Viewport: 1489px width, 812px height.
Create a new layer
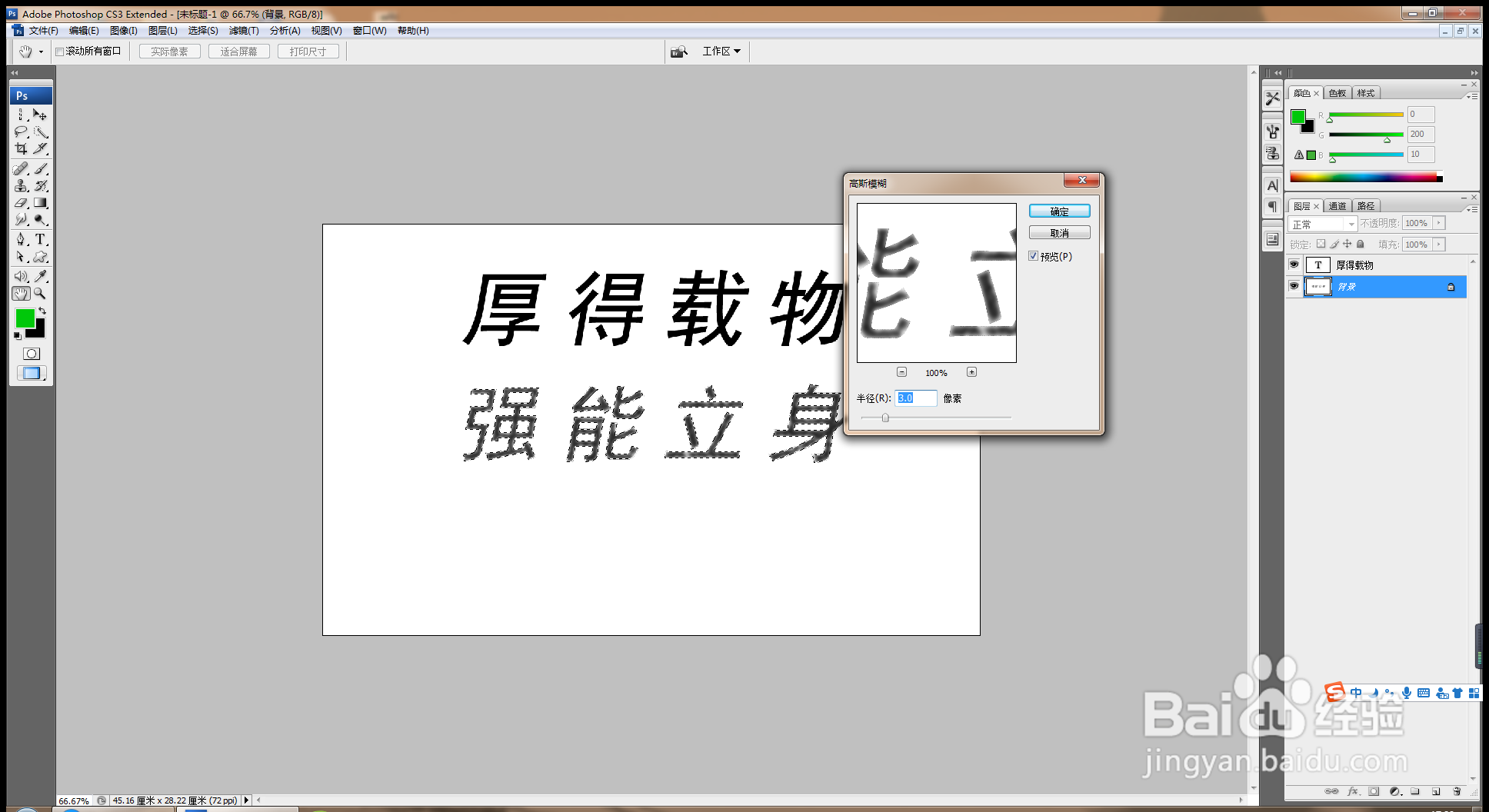[1435, 791]
